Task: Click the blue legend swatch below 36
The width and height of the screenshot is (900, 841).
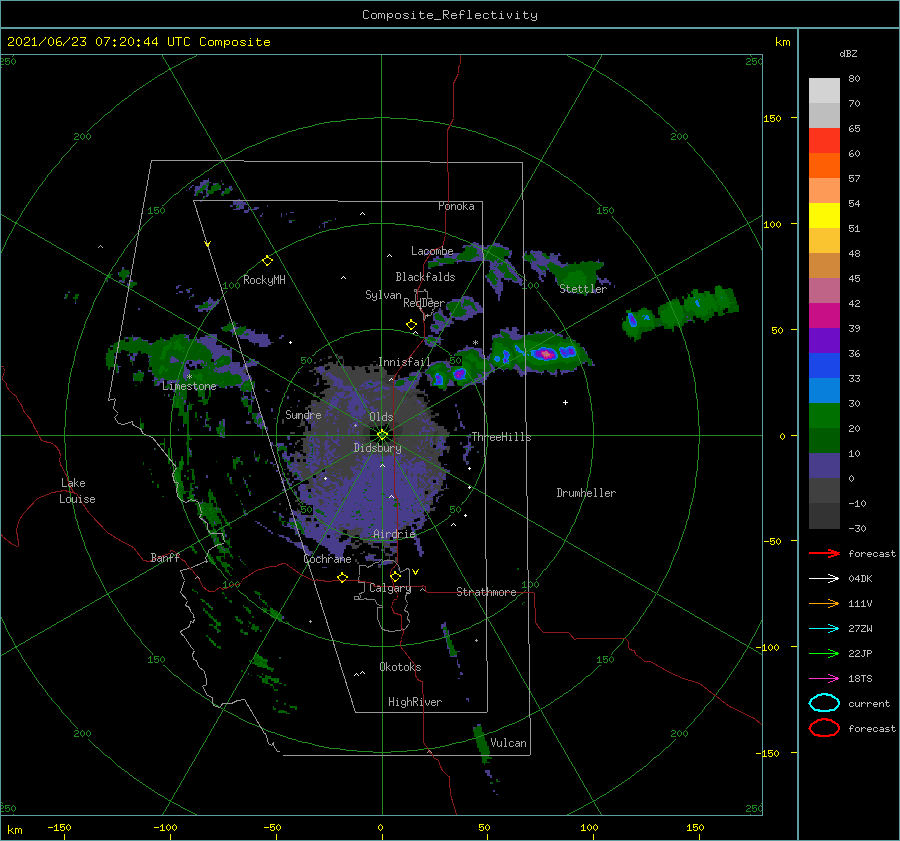Action: [x=824, y=366]
